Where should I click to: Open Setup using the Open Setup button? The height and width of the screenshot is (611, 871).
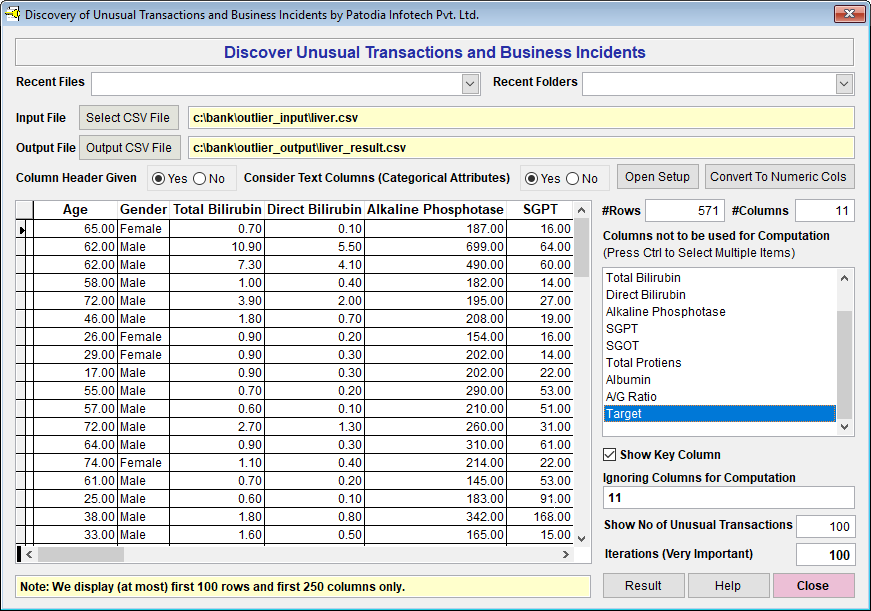click(657, 177)
